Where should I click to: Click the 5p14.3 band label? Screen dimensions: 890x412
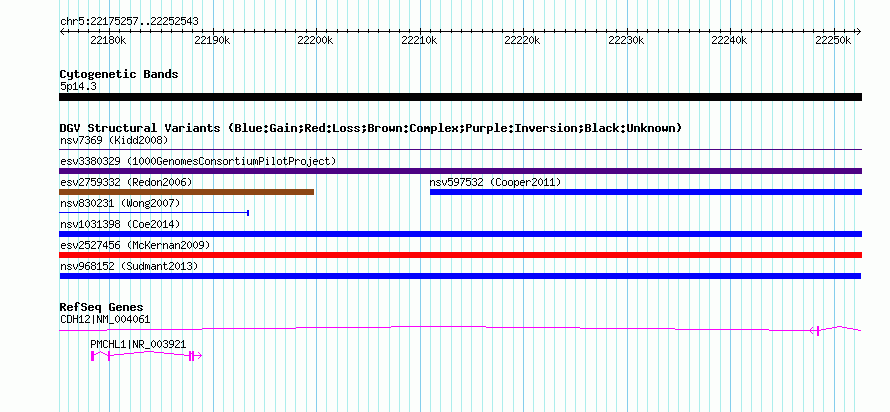pyautogui.click(x=78, y=87)
